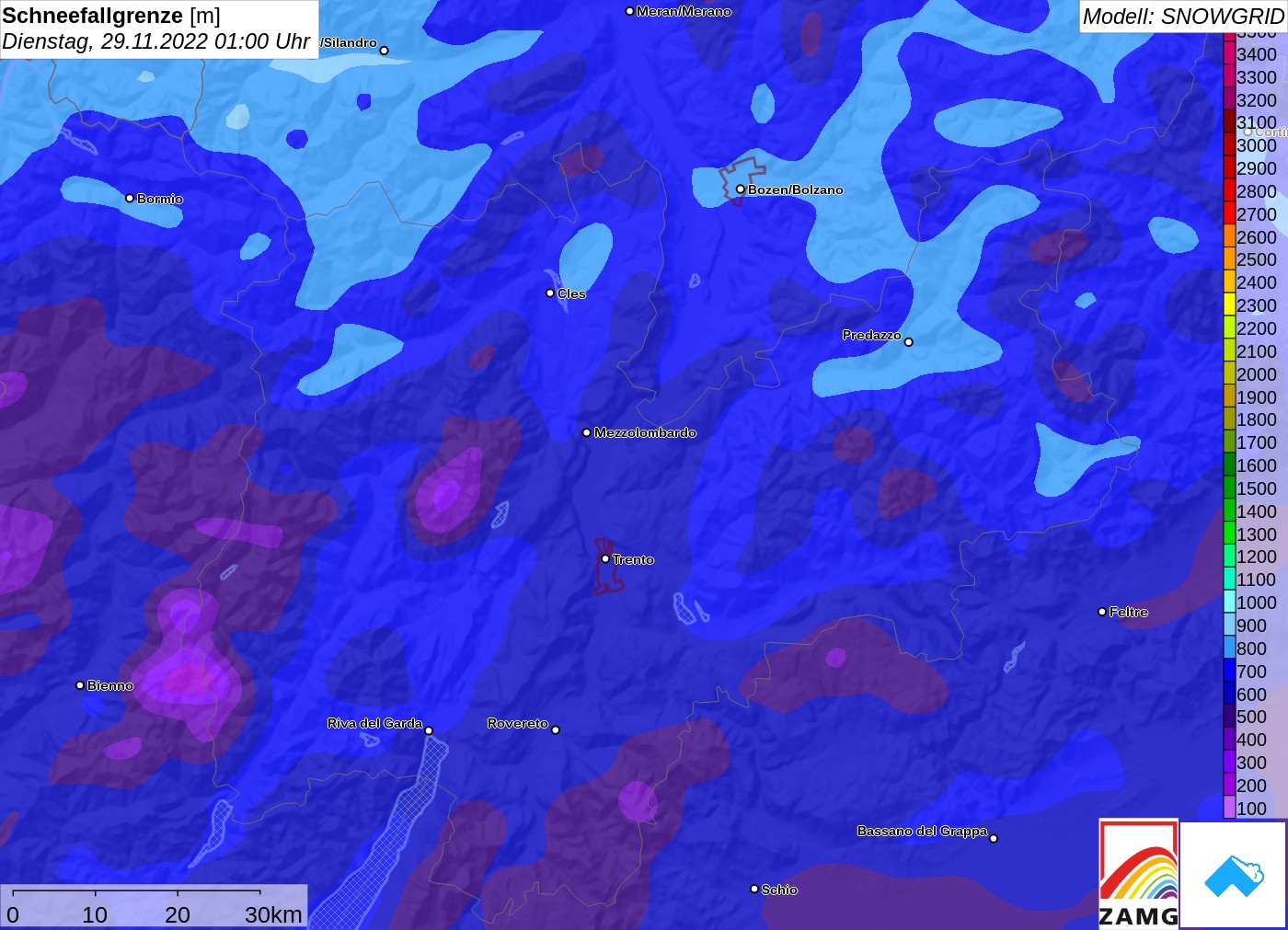The width and height of the screenshot is (1288, 930).
Task: Click the 500 dark purple legend swatch
Action: (x=1229, y=717)
